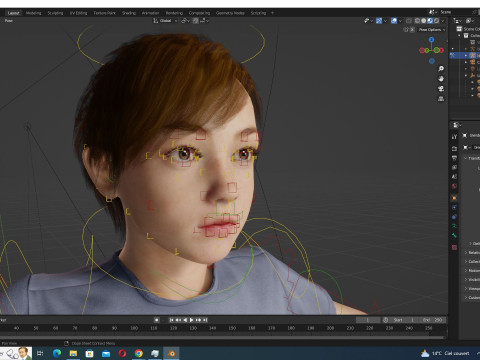The width and height of the screenshot is (480, 360).
Task: Toggle the preview range clock icon
Action: (x=386, y=320)
